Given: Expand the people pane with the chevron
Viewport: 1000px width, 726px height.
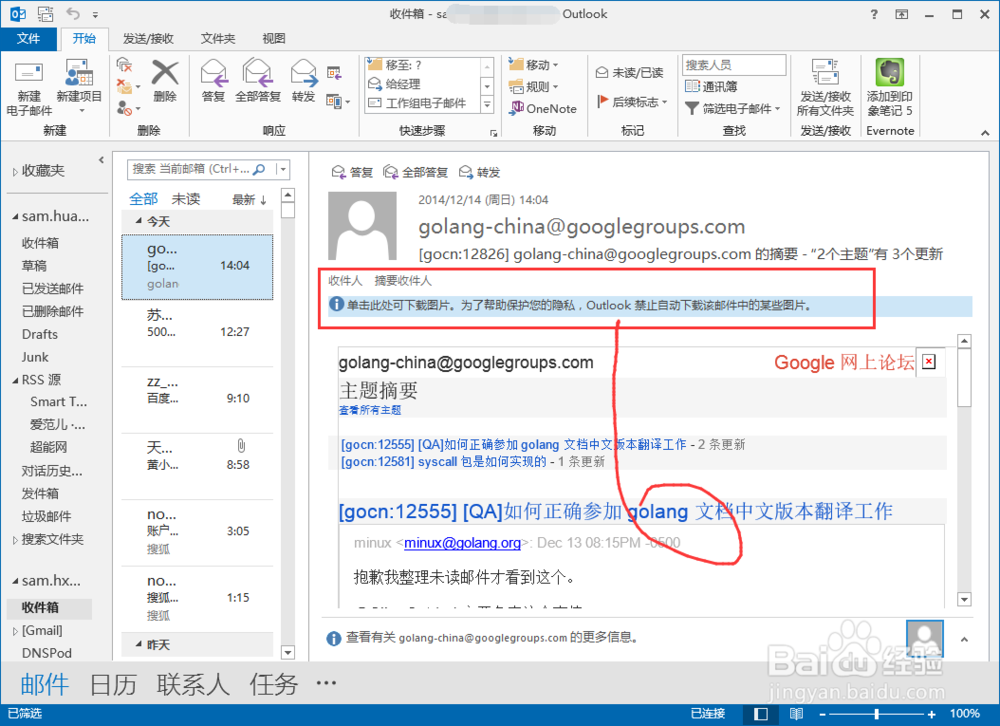Looking at the screenshot, I should pyautogui.click(x=964, y=639).
